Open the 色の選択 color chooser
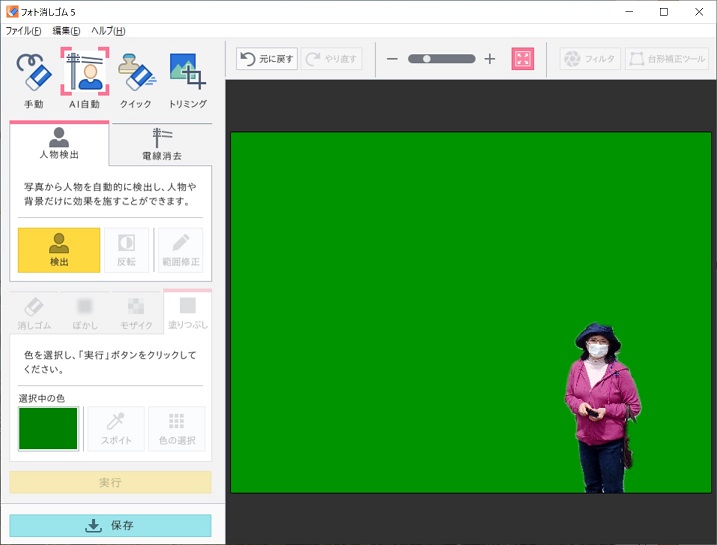The image size is (717, 545). (177, 428)
